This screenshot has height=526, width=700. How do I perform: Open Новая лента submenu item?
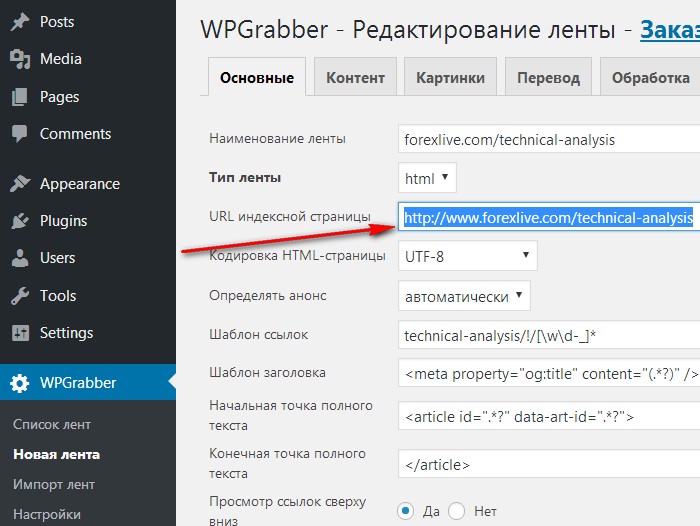click(x=56, y=455)
